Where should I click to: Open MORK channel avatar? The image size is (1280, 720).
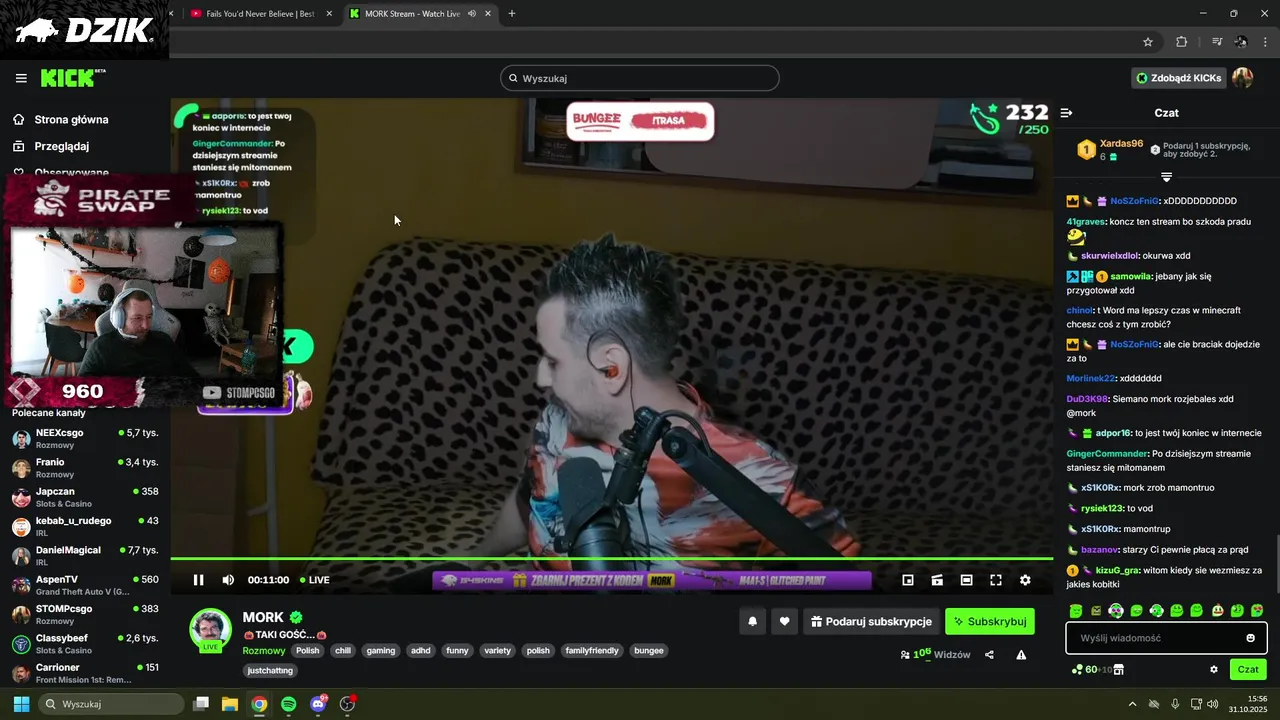point(211,630)
